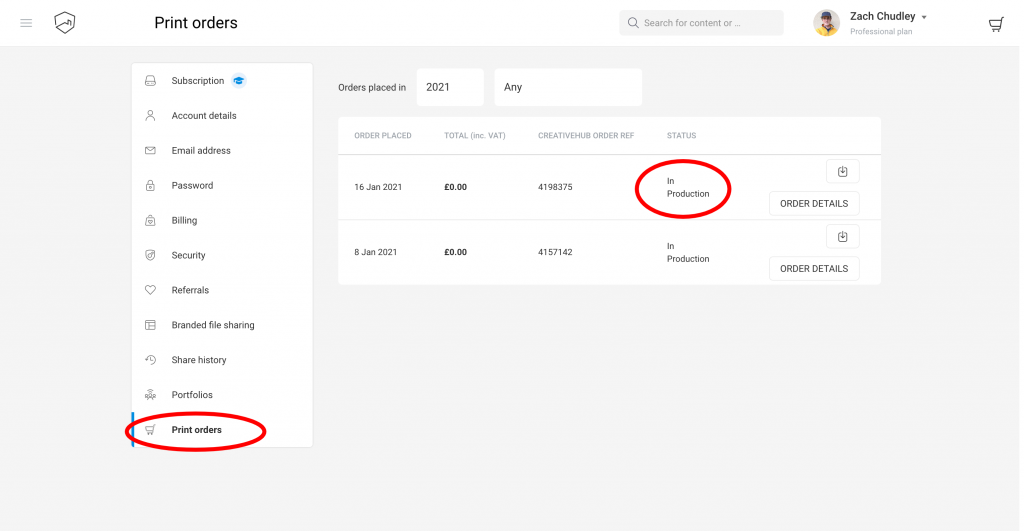Click the Email address envelope icon
This screenshot has height=531, width=1024.
(150, 150)
